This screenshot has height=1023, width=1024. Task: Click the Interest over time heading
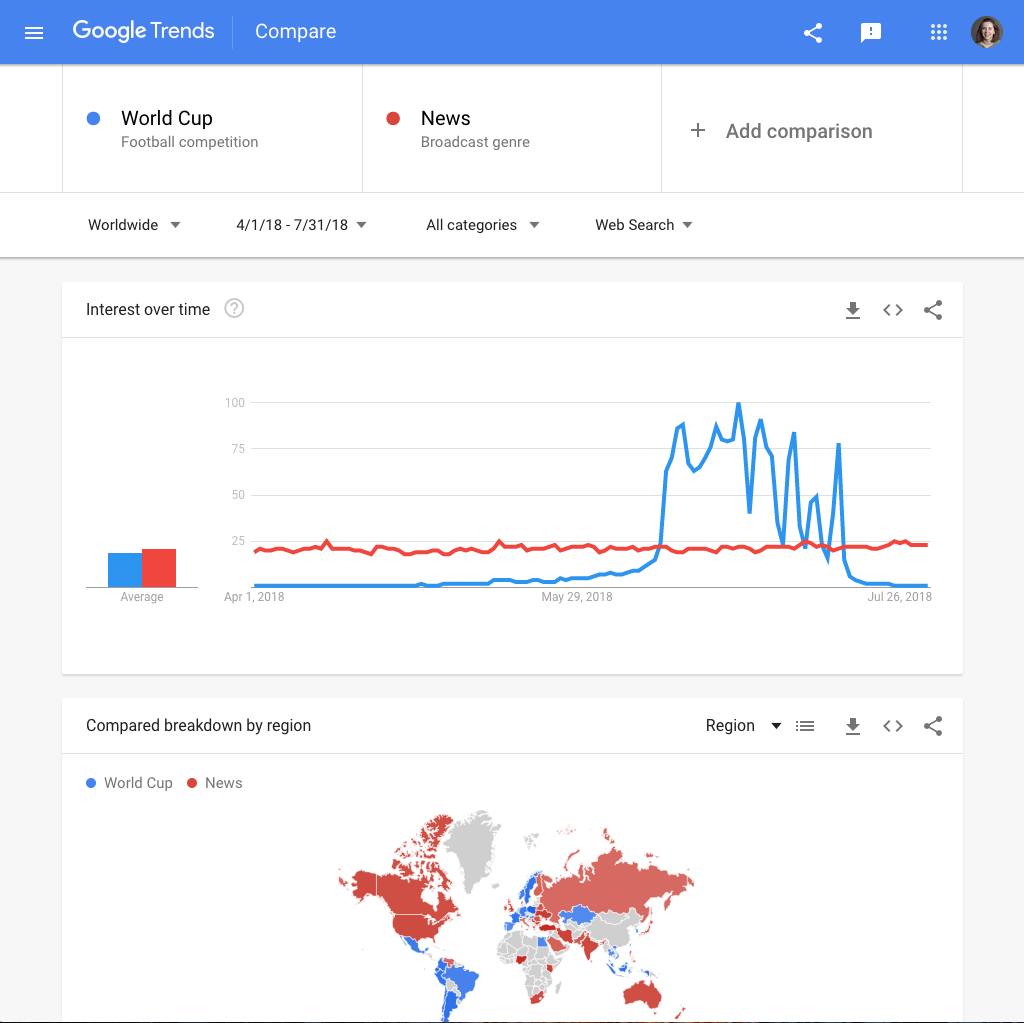click(x=148, y=310)
